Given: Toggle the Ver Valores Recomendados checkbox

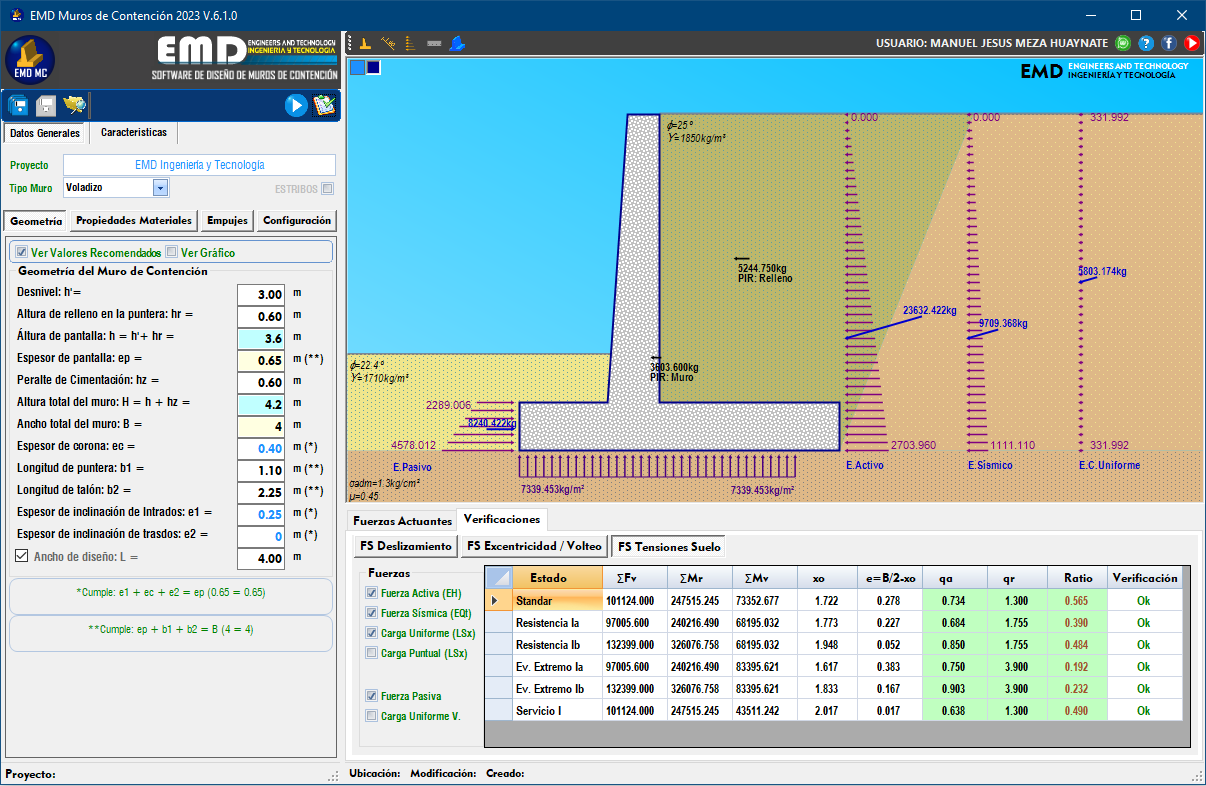Looking at the screenshot, I should [x=22, y=253].
